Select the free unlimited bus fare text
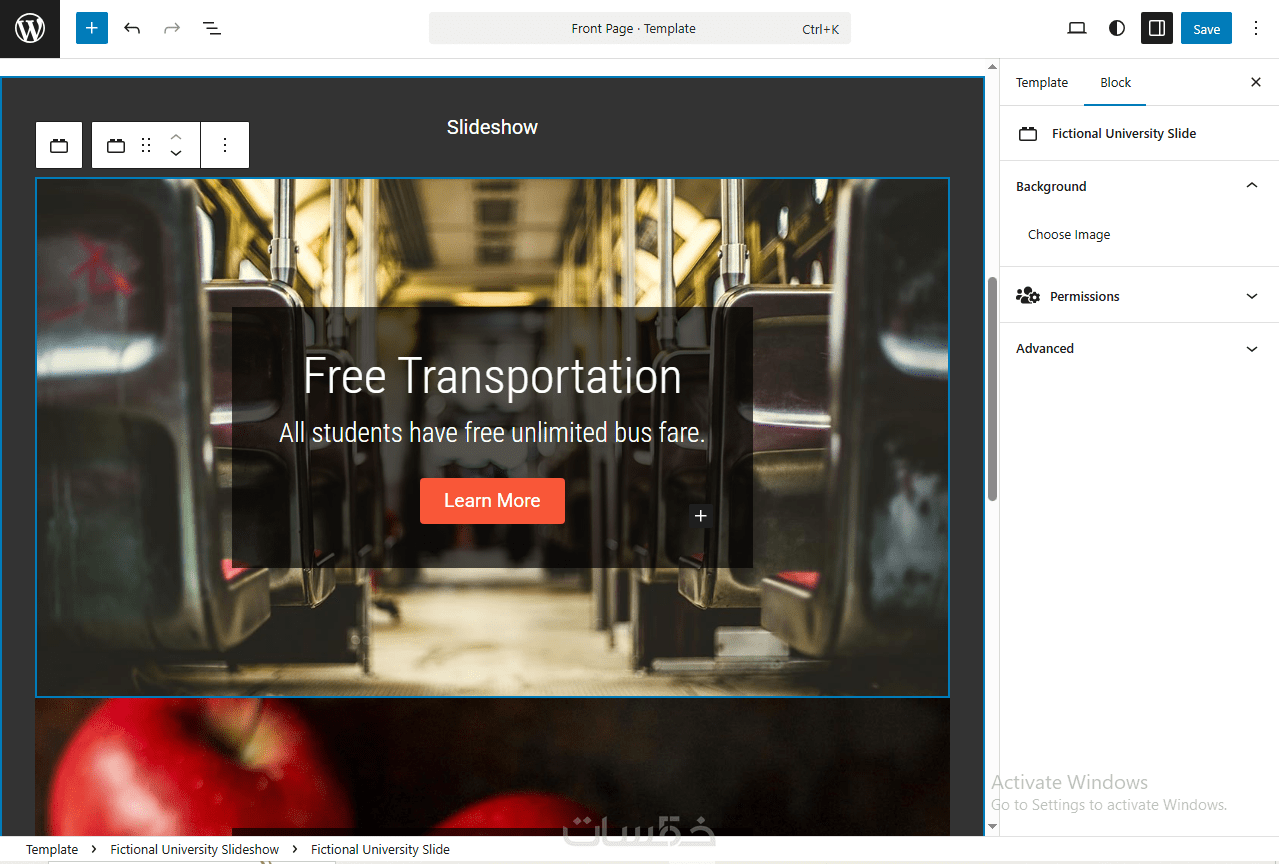1279x864 pixels. (x=492, y=433)
